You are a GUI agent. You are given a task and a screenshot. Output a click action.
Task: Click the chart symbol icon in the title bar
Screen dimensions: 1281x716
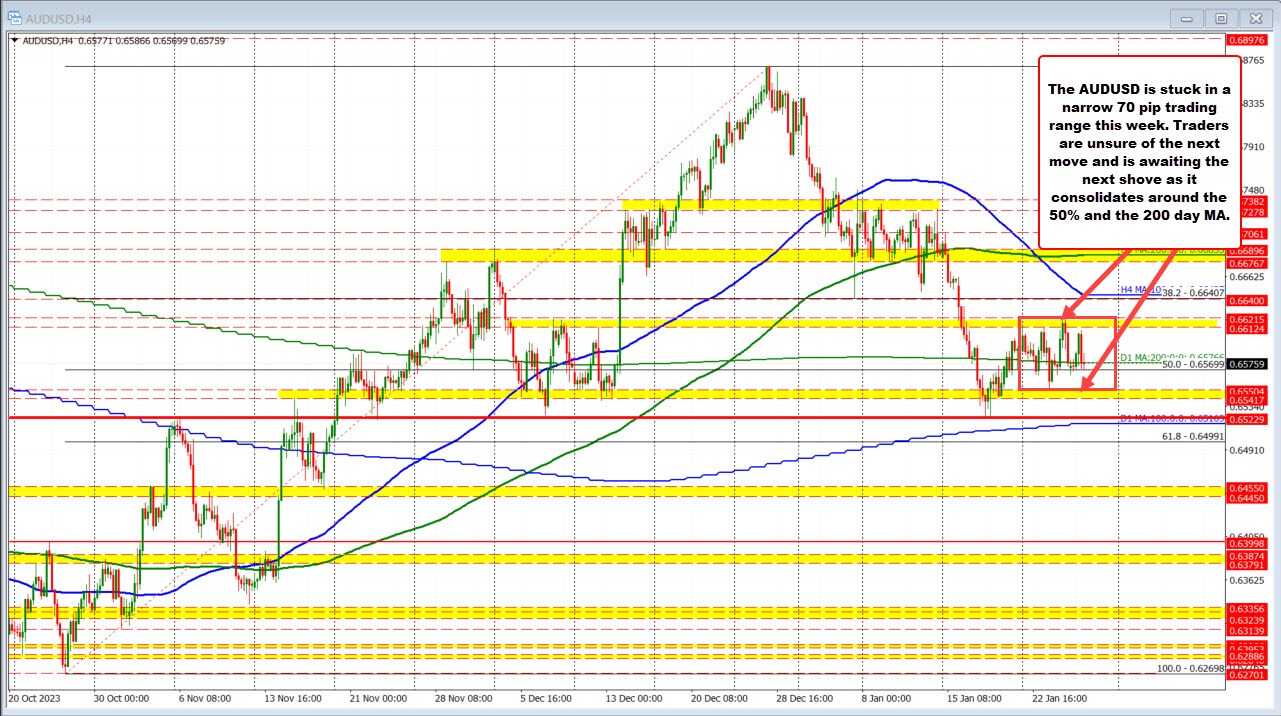tap(15, 17)
